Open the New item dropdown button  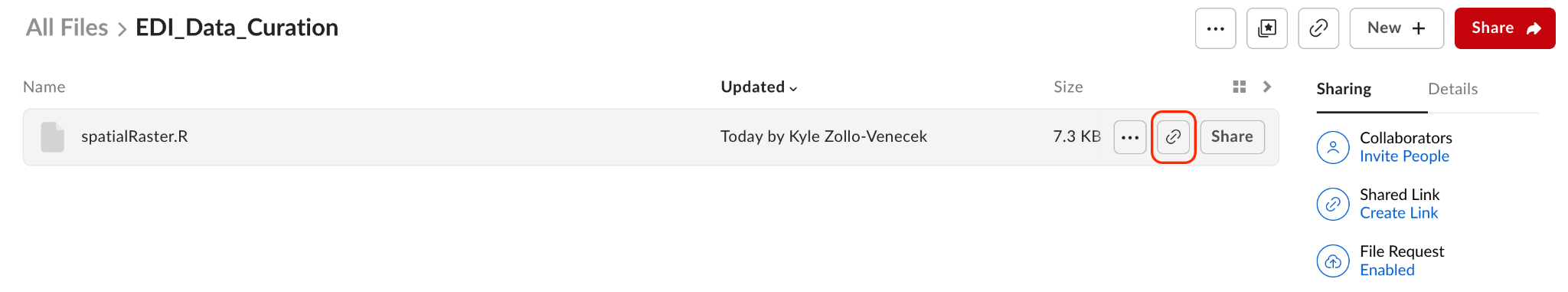(x=1396, y=28)
